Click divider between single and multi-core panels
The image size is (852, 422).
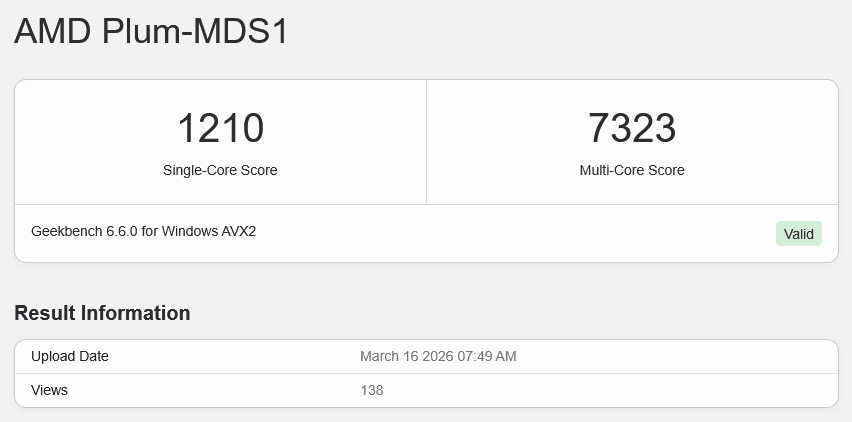(x=426, y=142)
